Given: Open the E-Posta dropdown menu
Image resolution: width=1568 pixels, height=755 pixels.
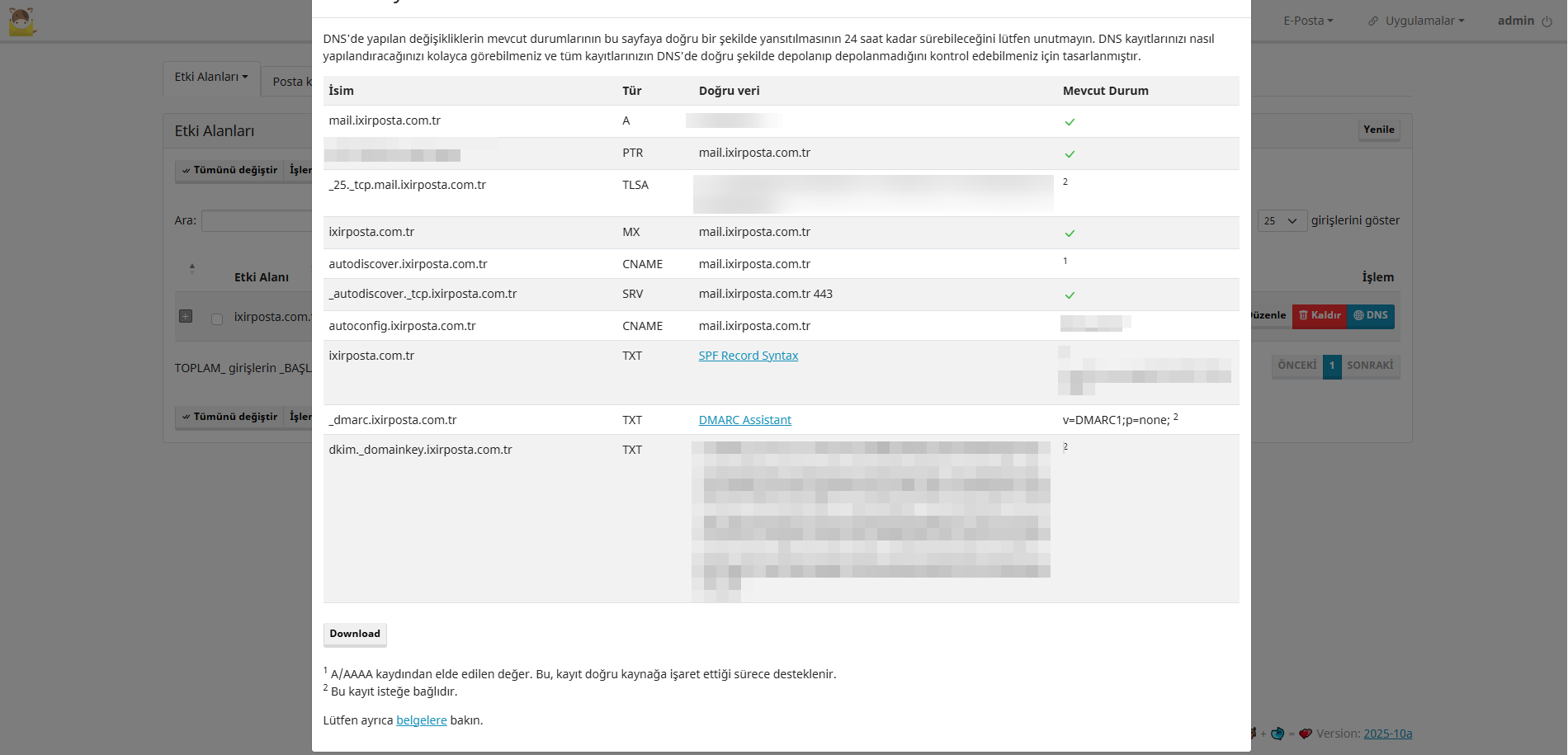Looking at the screenshot, I should (1307, 21).
